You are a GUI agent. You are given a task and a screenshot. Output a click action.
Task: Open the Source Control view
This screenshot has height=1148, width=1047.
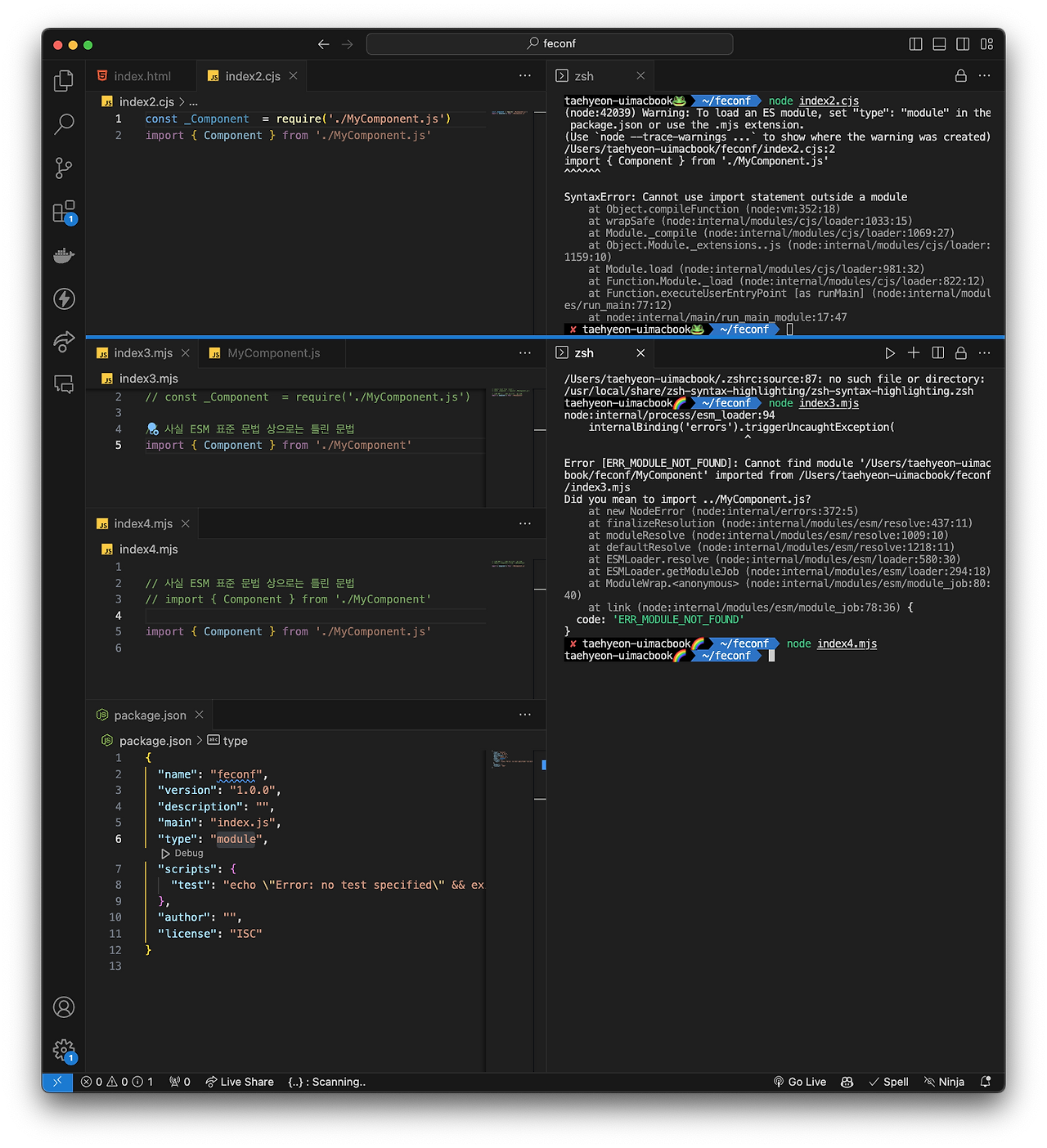64,168
